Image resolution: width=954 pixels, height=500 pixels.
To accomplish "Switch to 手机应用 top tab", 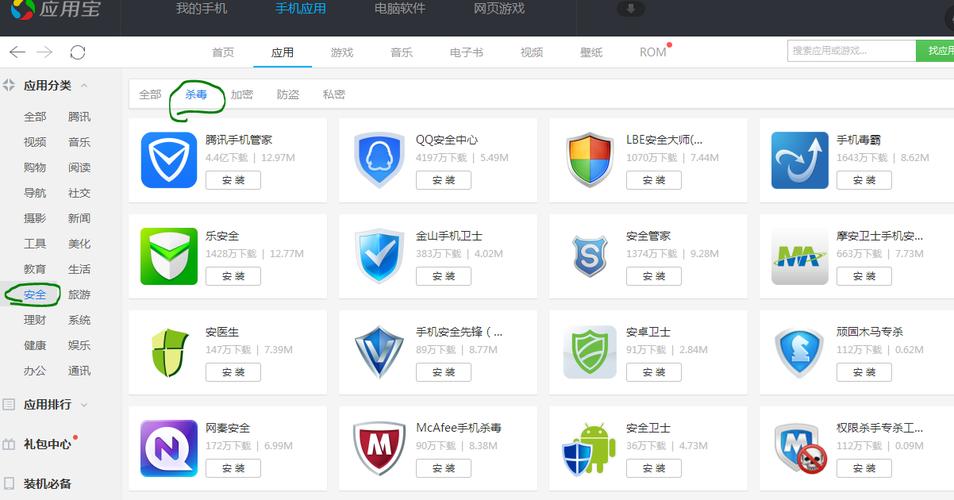I will [301, 9].
